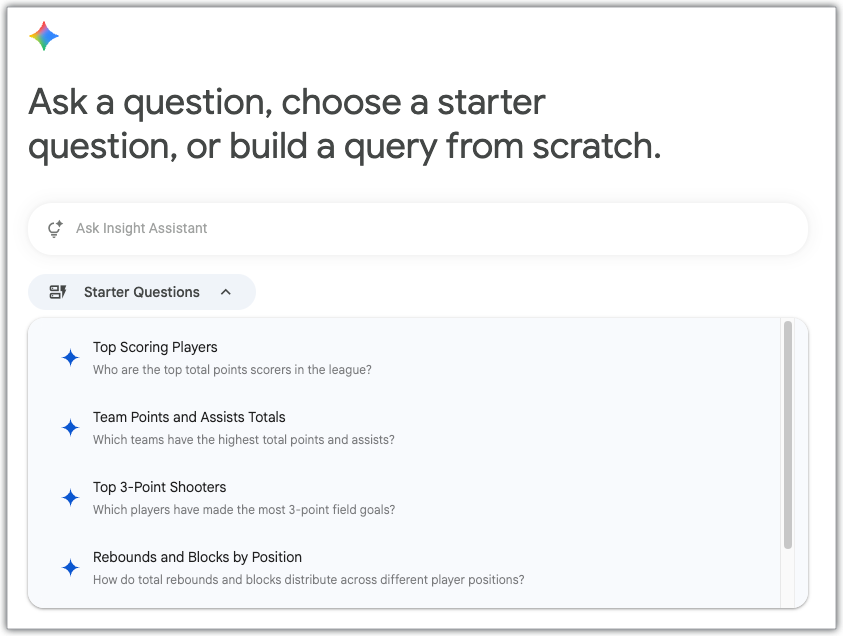This screenshot has width=843, height=636.
Task: Click the sparkle icon beside Top Scoring Players
Action: pos(70,358)
